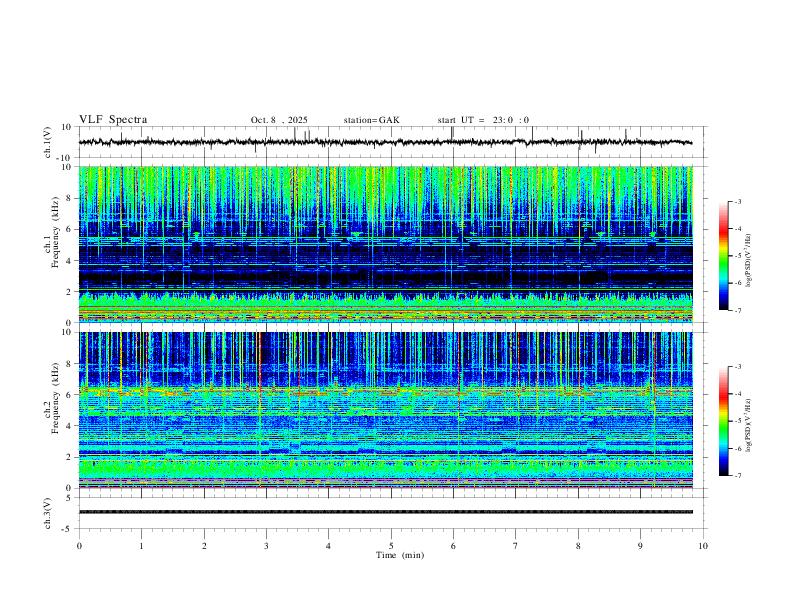This screenshot has height=612, width=792.
Task: Click the 8 kHz tick on ch.2 frequency axis
Action: point(70,364)
